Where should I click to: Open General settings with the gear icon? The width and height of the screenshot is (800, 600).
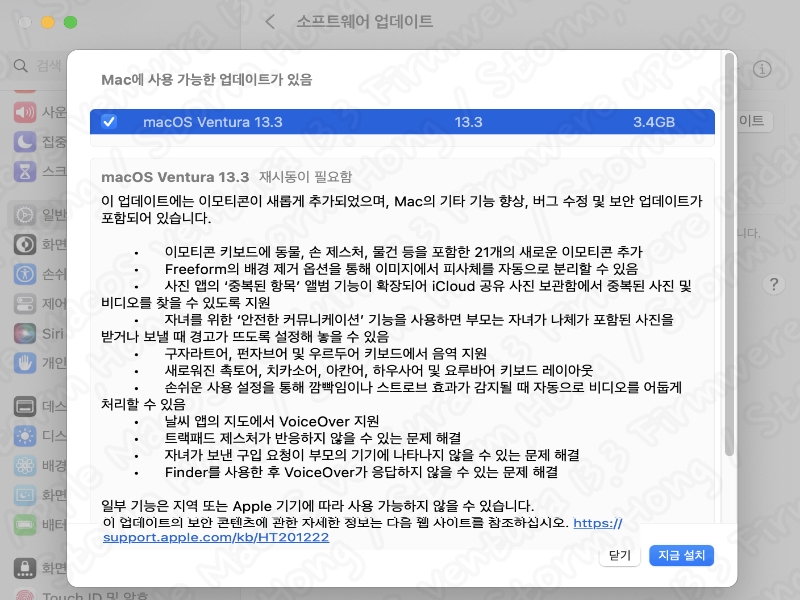25,215
